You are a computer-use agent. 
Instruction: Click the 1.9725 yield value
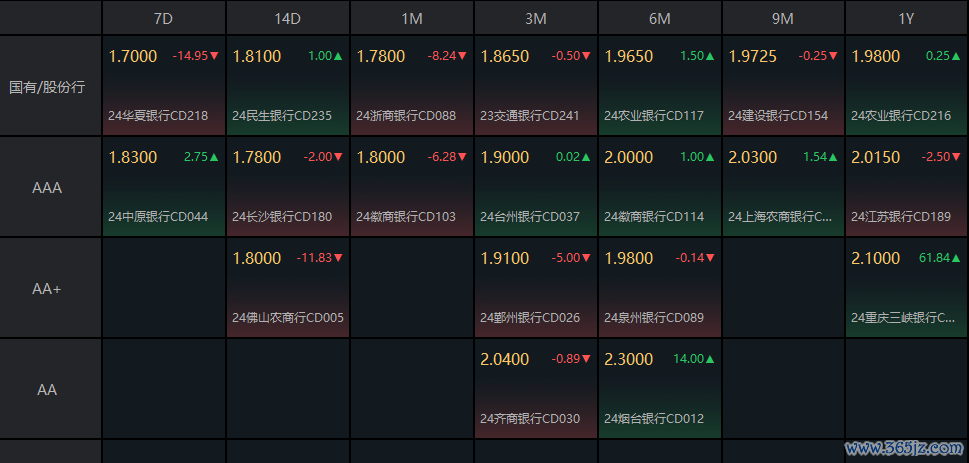tap(753, 56)
